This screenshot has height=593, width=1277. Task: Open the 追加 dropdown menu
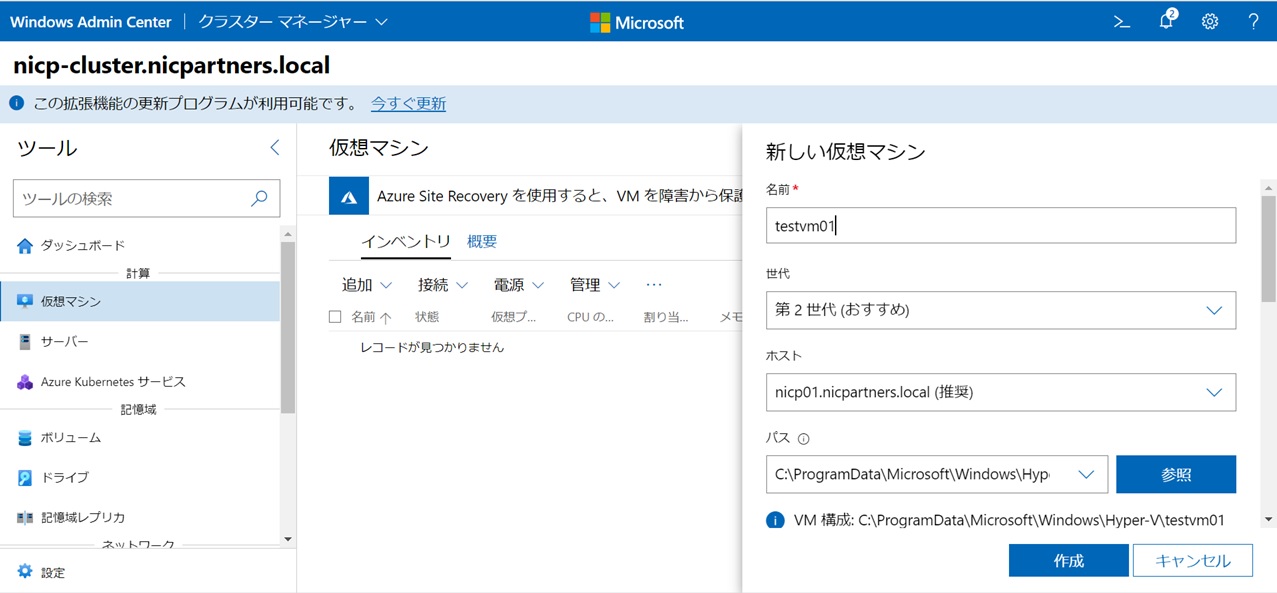[x=366, y=285]
